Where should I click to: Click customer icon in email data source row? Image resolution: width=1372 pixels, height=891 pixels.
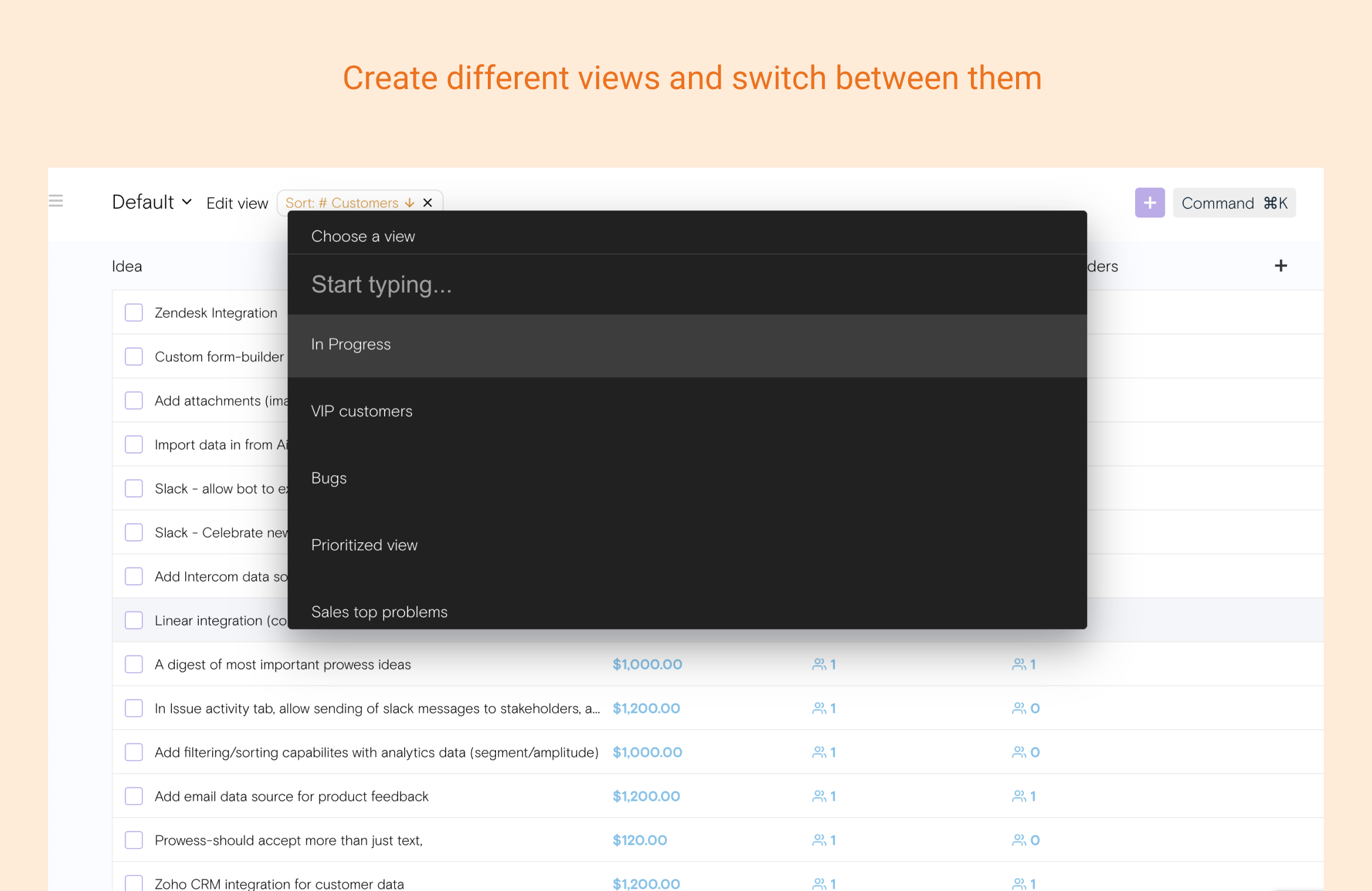(x=819, y=796)
